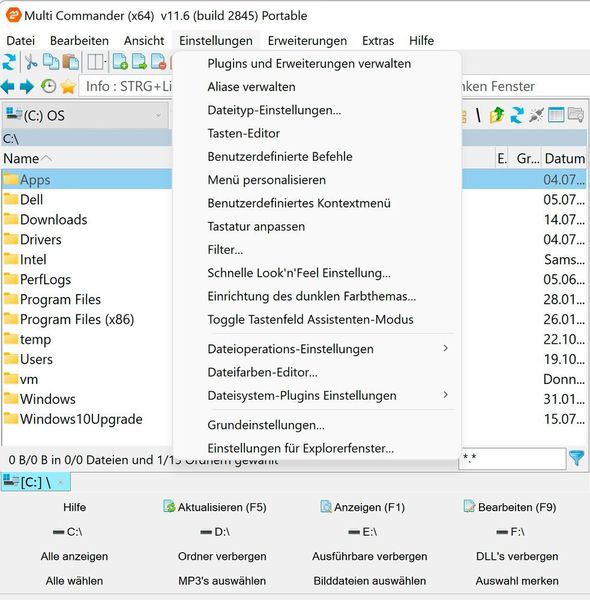The height and width of the screenshot is (600, 590).
Task: Click the panel split layout icon
Action: point(95,62)
